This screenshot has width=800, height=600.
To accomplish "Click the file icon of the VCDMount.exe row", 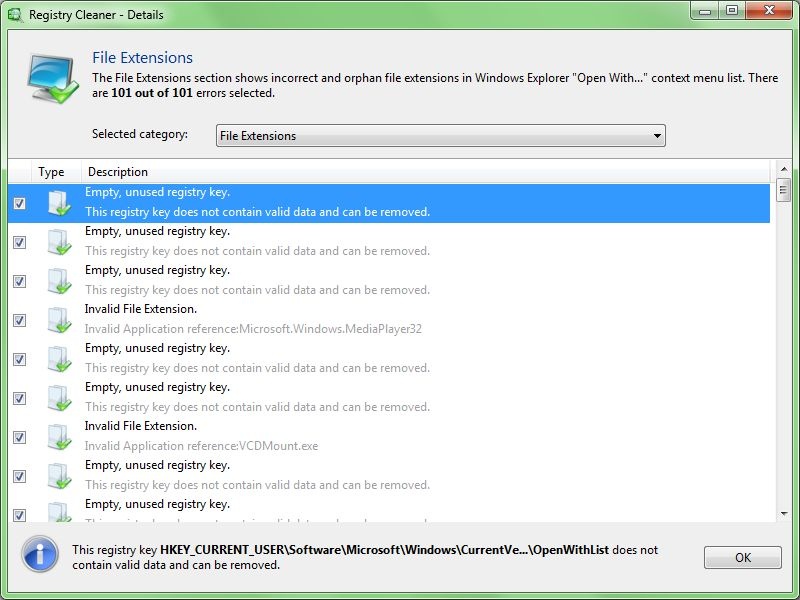I will (x=59, y=437).
